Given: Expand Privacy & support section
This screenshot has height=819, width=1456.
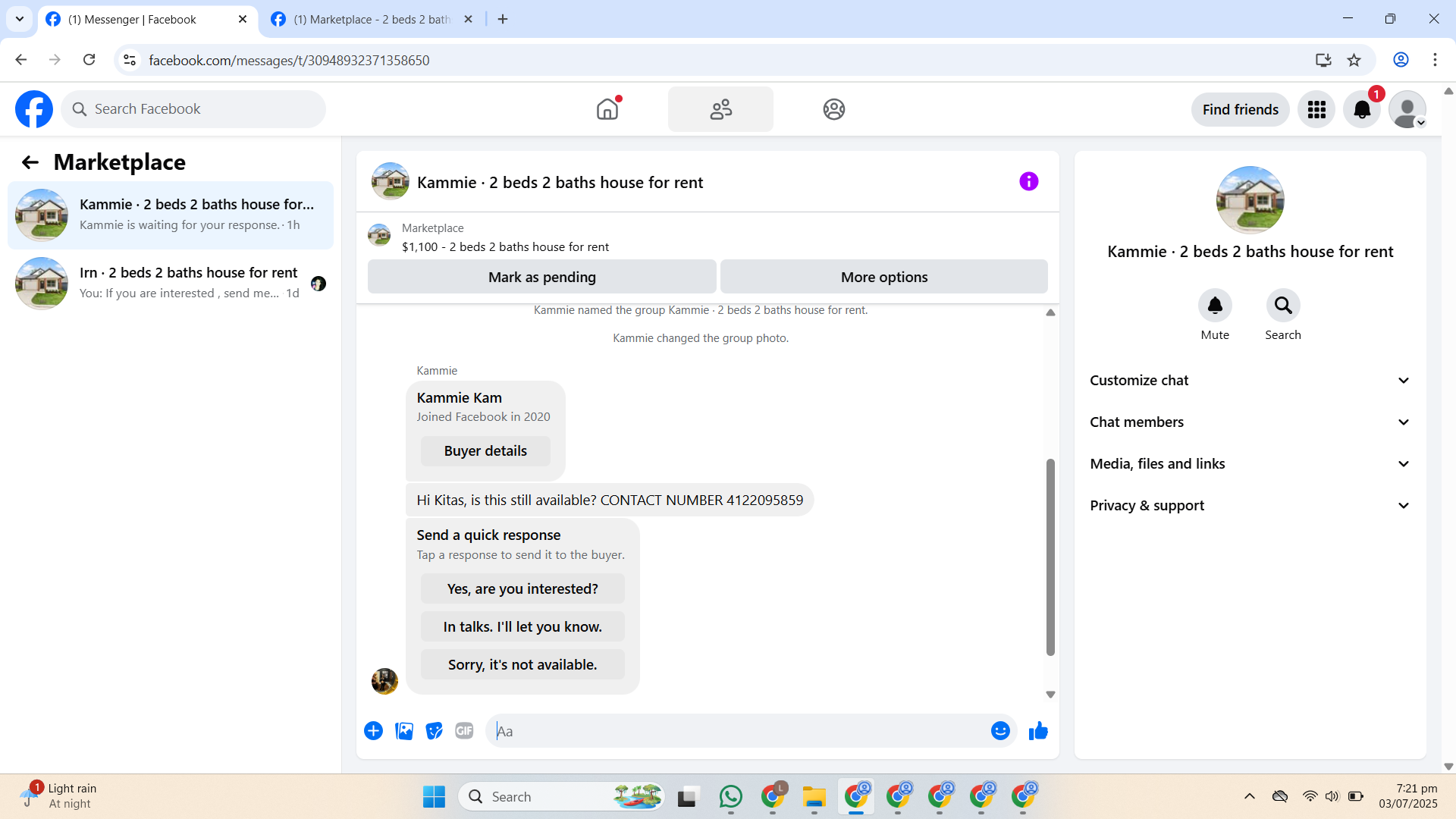Looking at the screenshot, I should point(1250,506).
